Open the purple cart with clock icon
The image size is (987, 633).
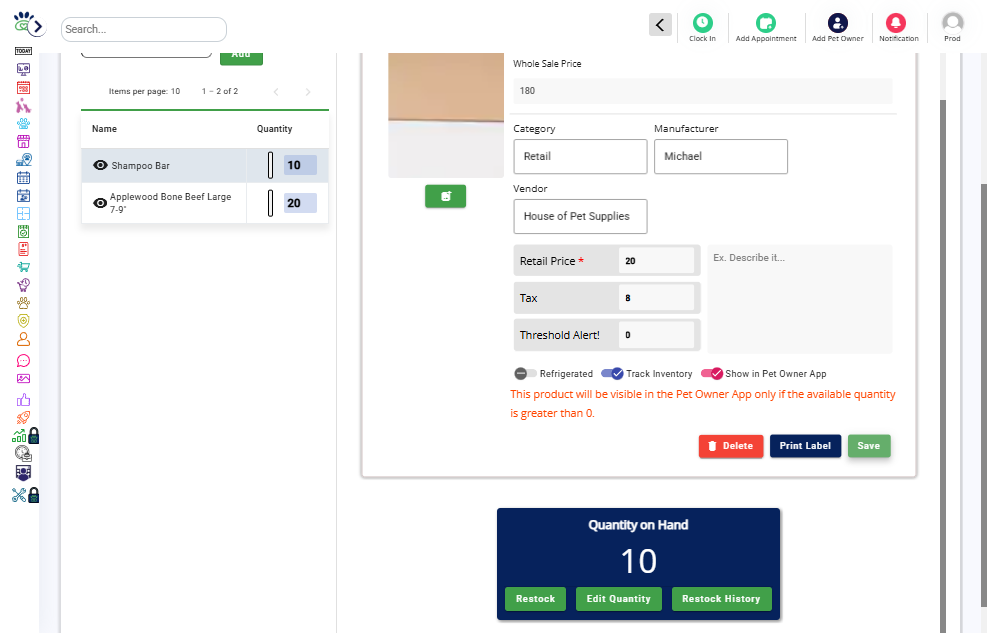pos(23,284)
